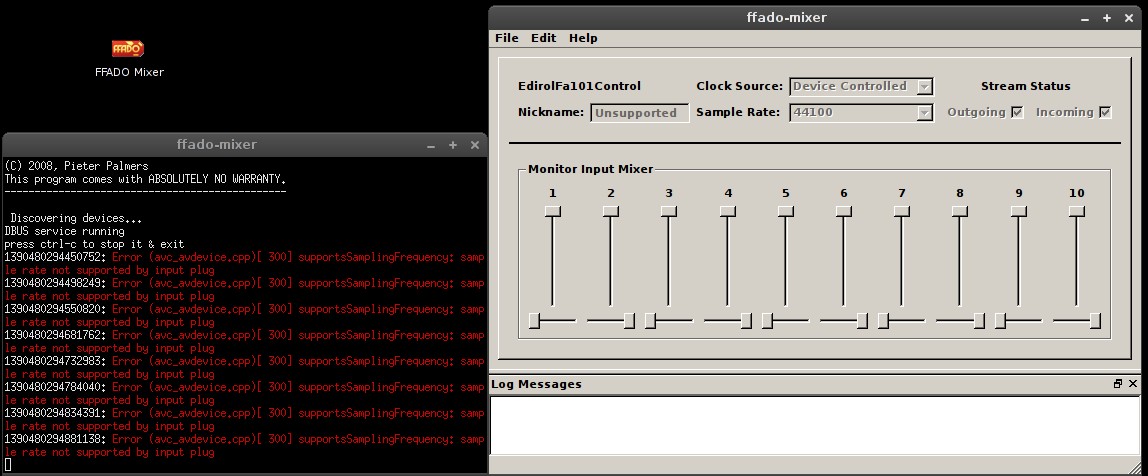Click the Nickname text field
The height and width of the screenshot is (476, 1148).
(639, 113)
